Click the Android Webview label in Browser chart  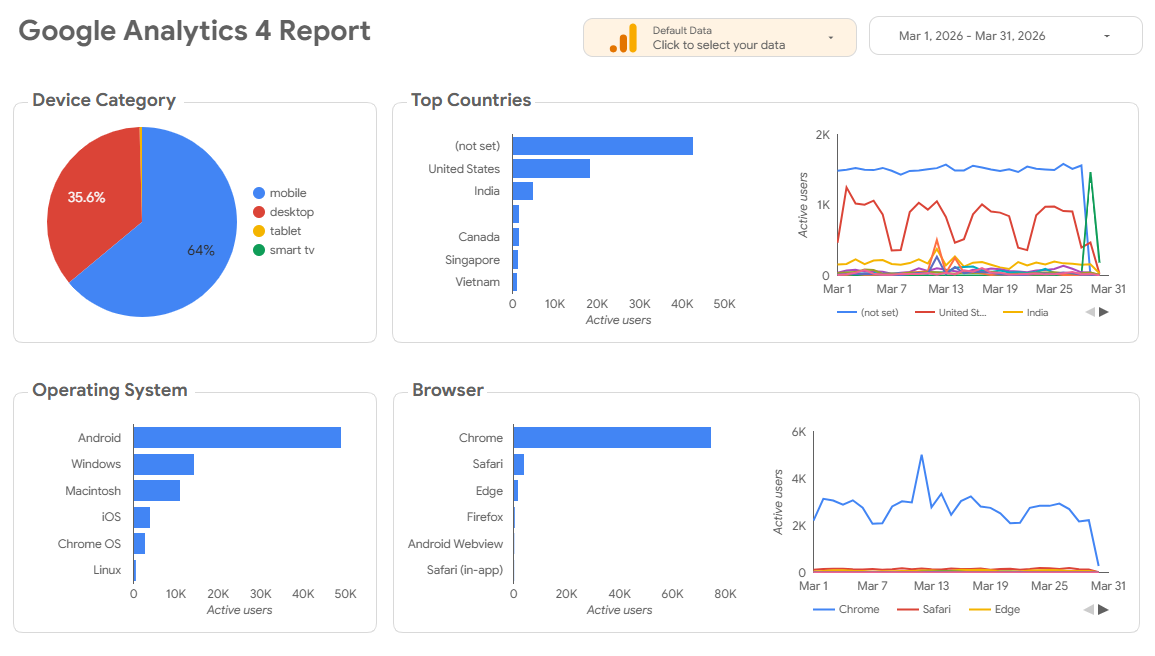pos(455,543)
